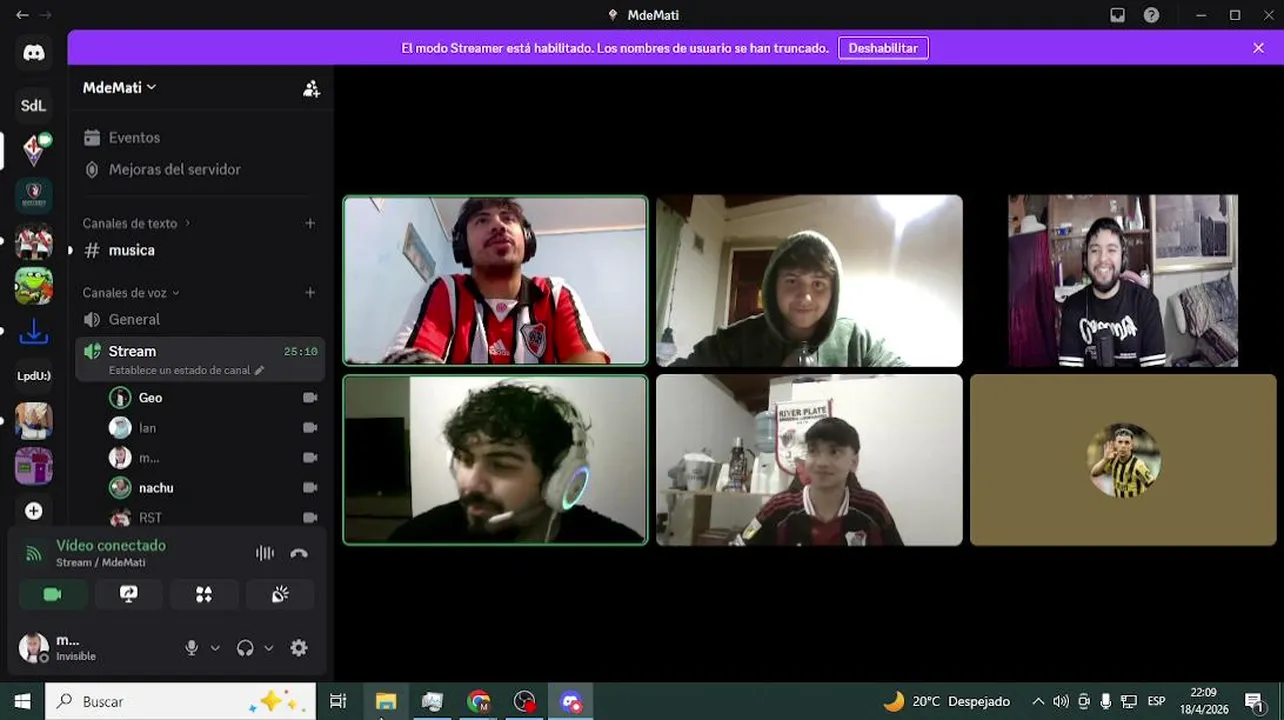Go back with left arrow
Image resolution: width=1284 pixels, height=720 pixels.
[x=22, y=15]
